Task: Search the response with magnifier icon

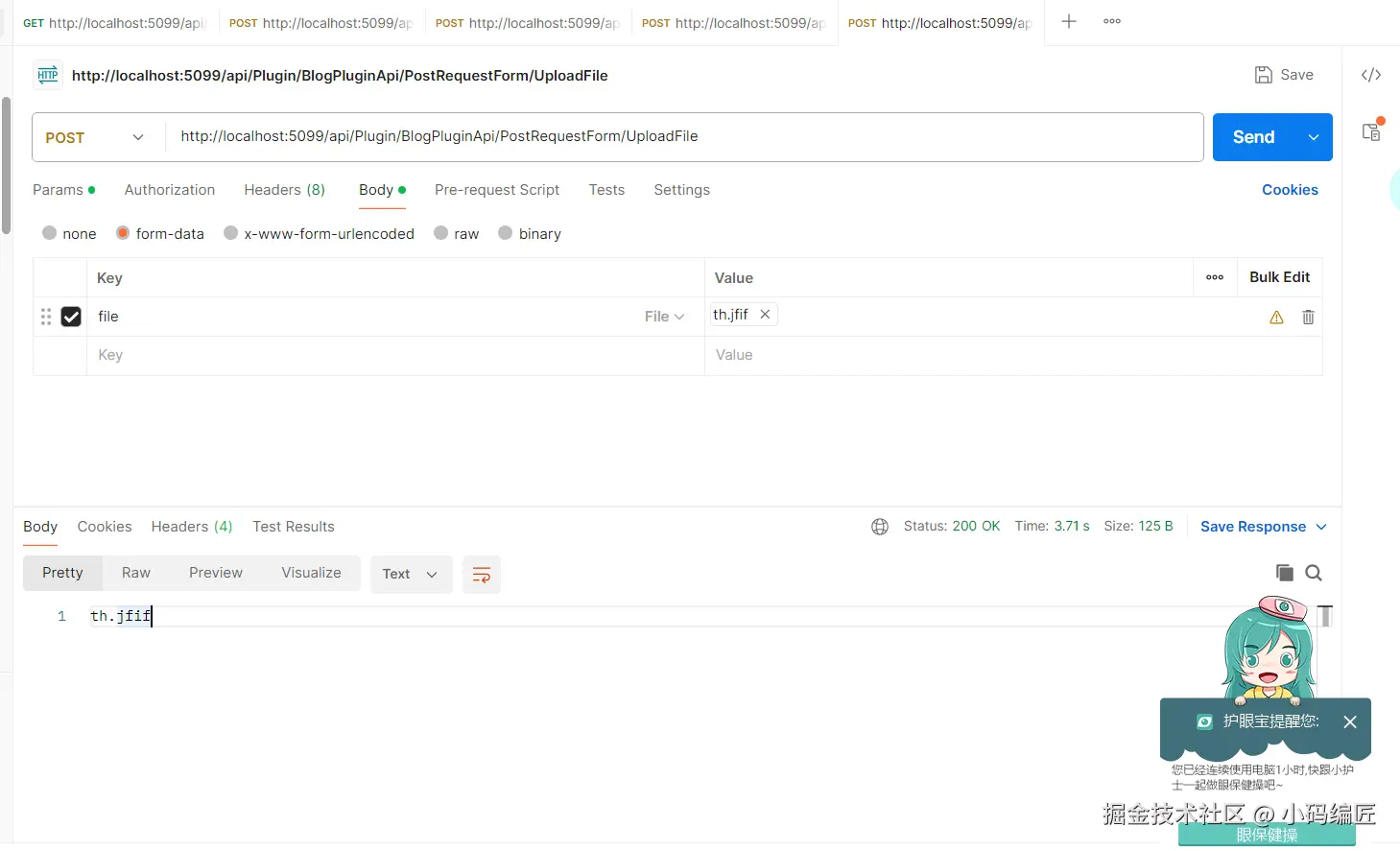Action: click(1314, 573)
